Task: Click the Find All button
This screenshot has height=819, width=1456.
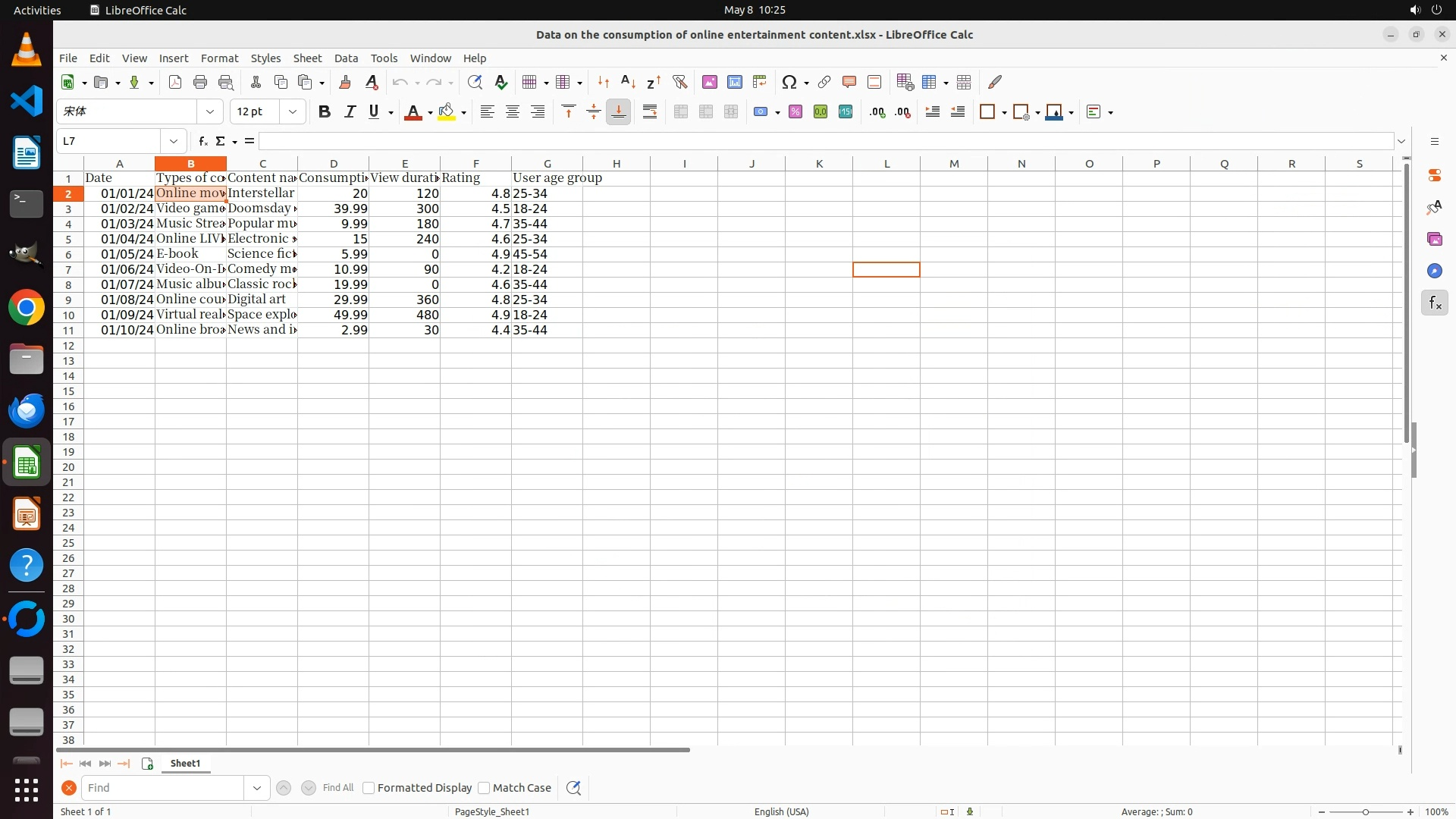Action: tap(338, 788)
